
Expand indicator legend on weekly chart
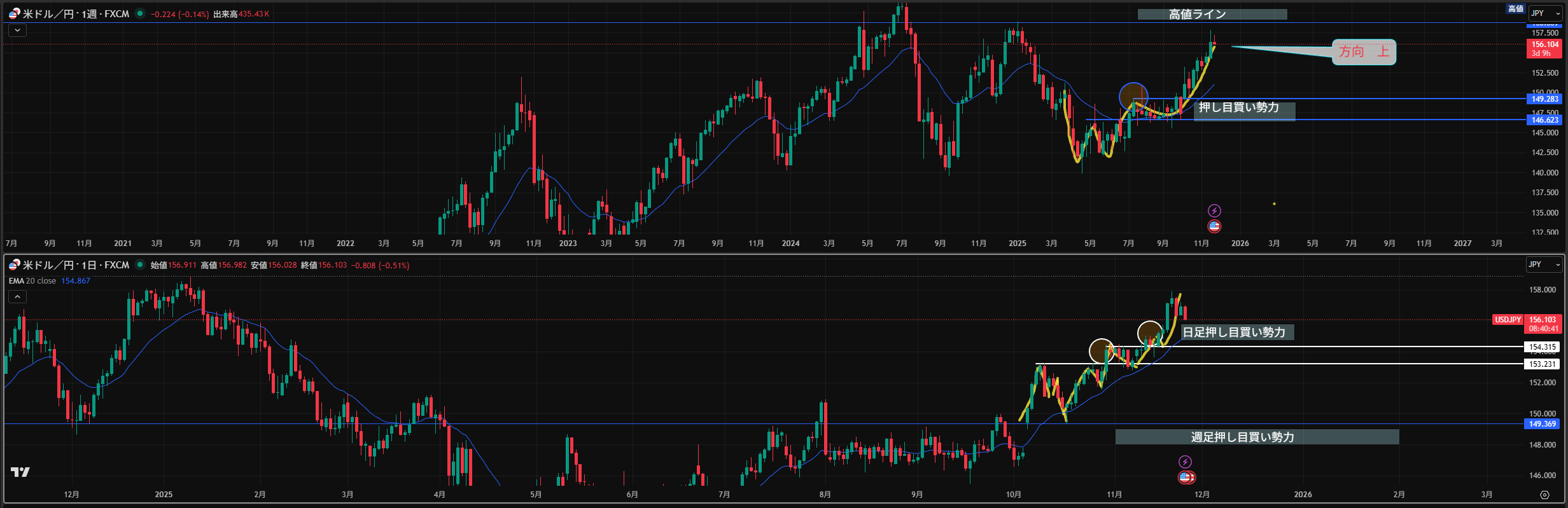pyautogui.click(x=17, y=30)
